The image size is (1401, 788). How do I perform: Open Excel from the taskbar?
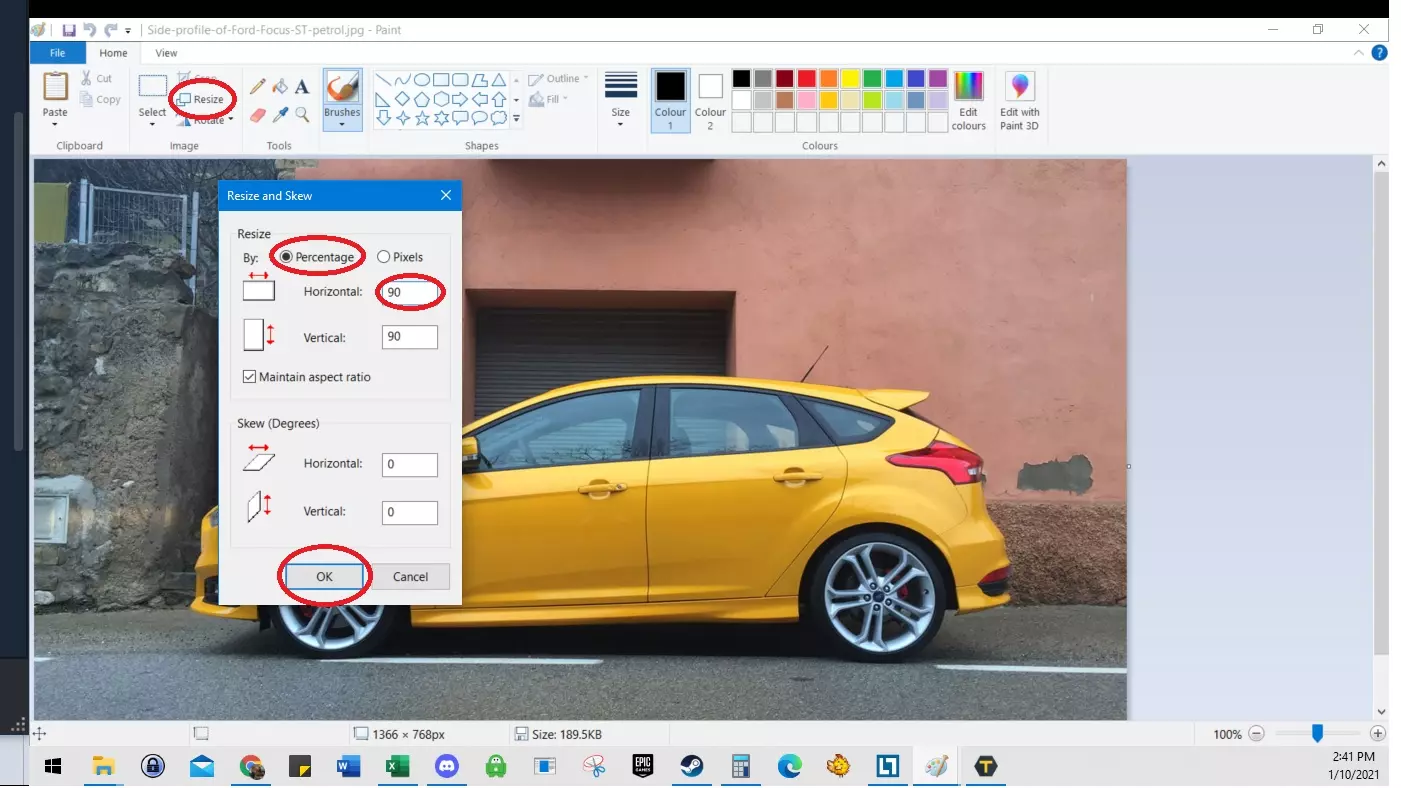click(x=398, y=767)
